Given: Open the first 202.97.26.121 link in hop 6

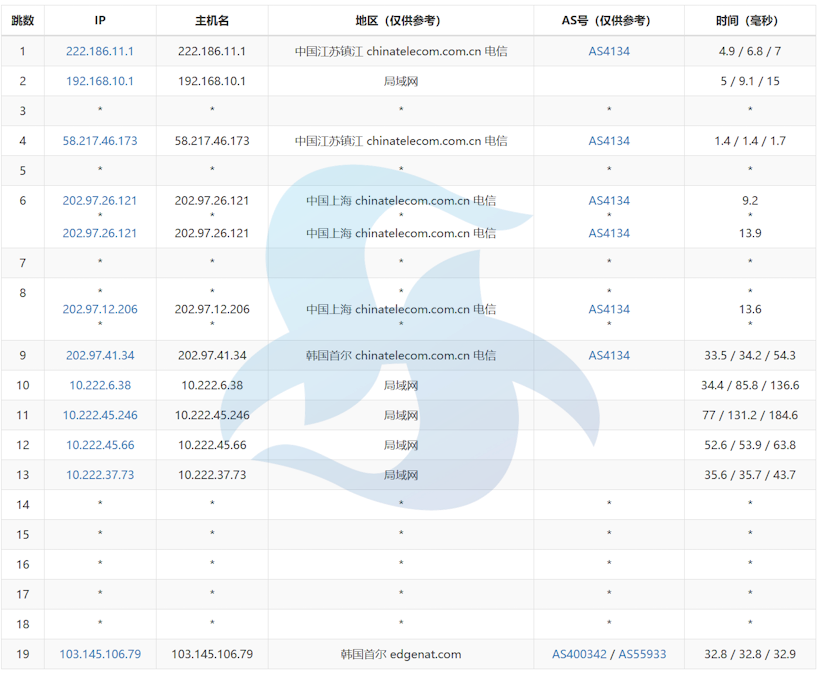Looking at the screenshot, I should click(100, 200).
